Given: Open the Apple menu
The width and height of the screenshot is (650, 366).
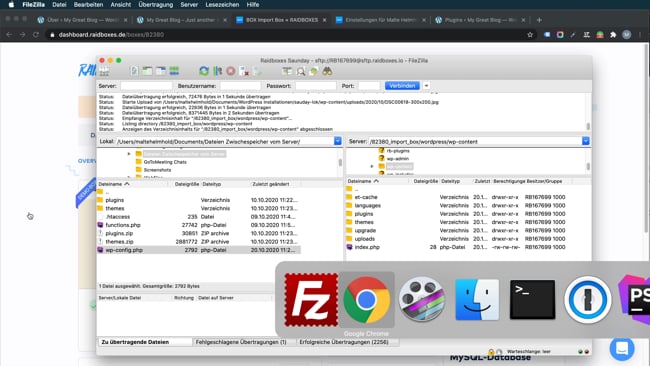Looking at the screenshot, I should point(11,5).
